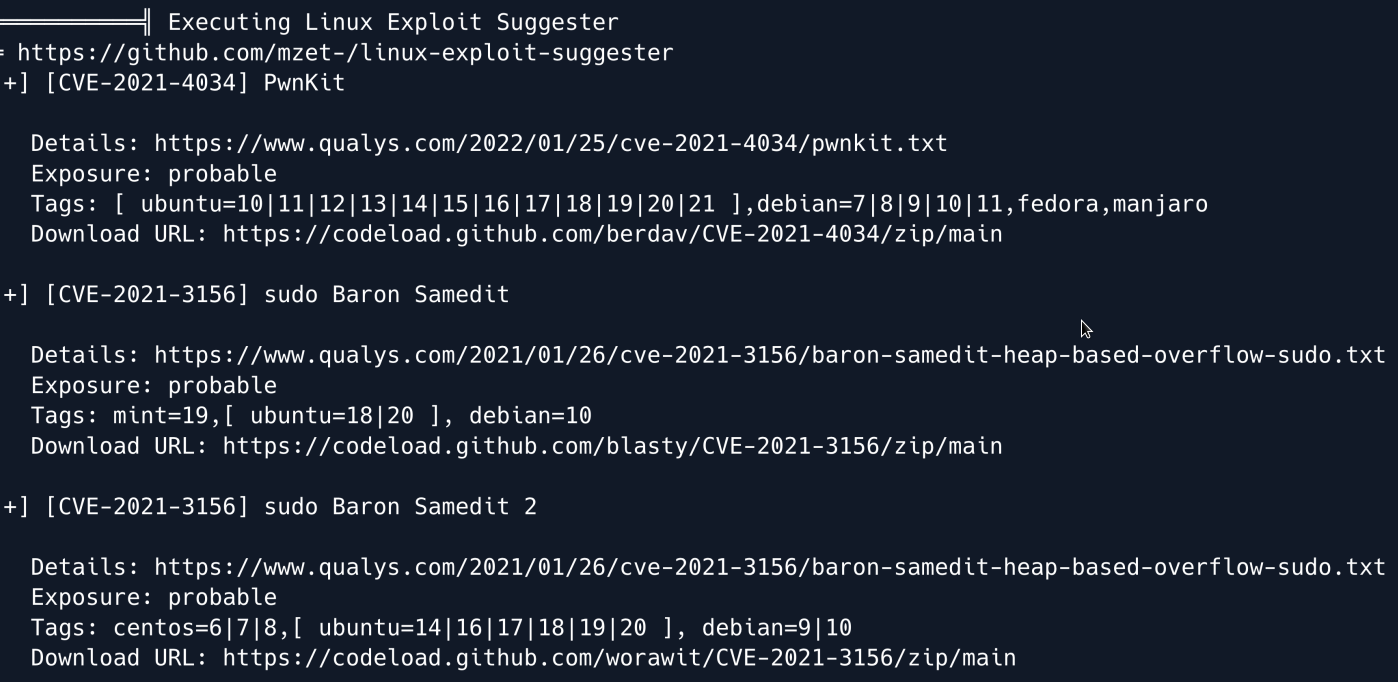Image resolution: width=1398 pixels, height=682 pixels.
Task: Click the "[CVE-2021-4034] PwnKit" heading
Action: [x=195, y=83]
